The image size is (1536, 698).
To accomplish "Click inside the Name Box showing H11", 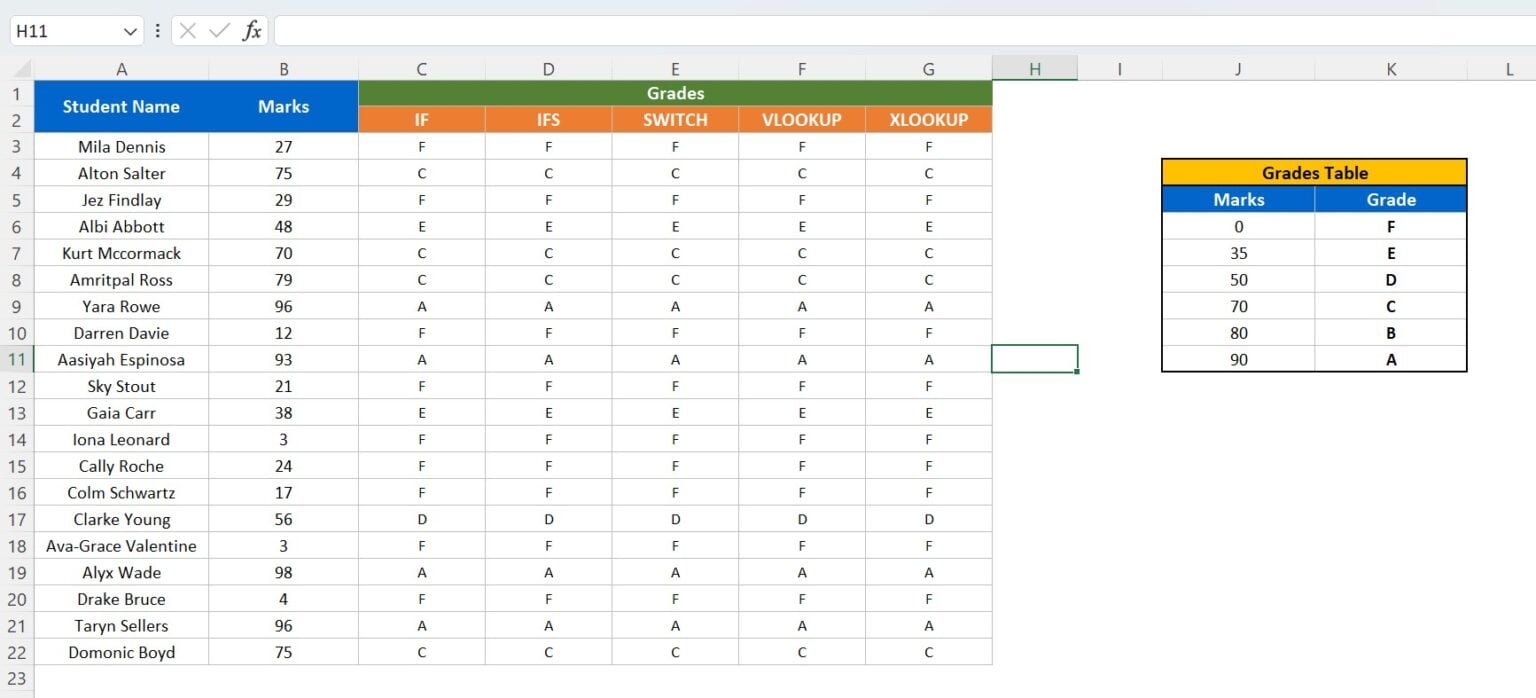I will point(60,30).
